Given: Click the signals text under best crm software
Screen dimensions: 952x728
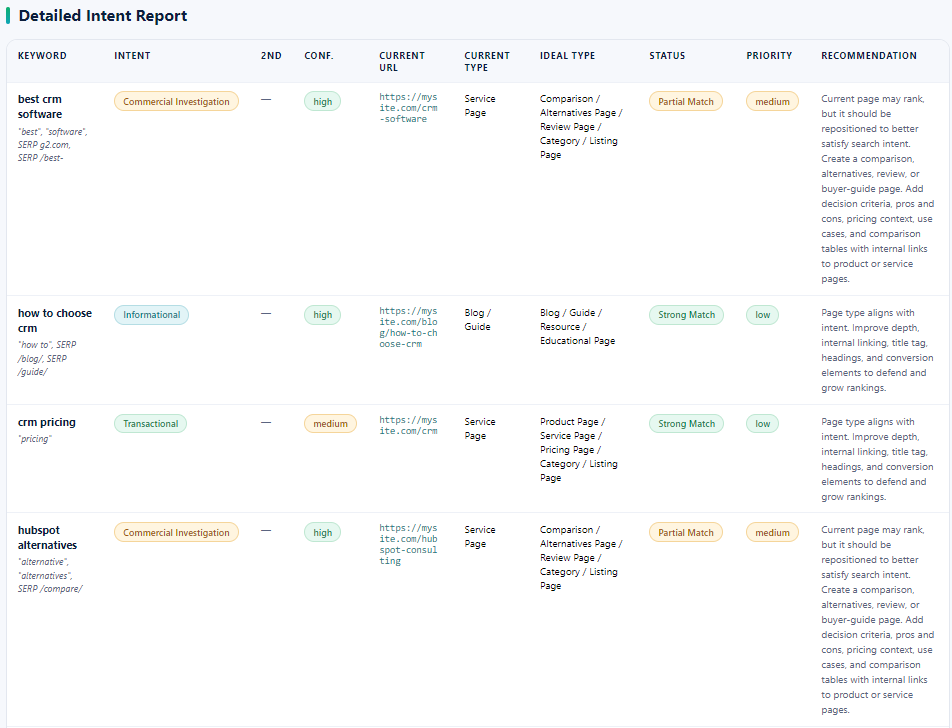Looking at the screenshot, I should click(53, 145).
